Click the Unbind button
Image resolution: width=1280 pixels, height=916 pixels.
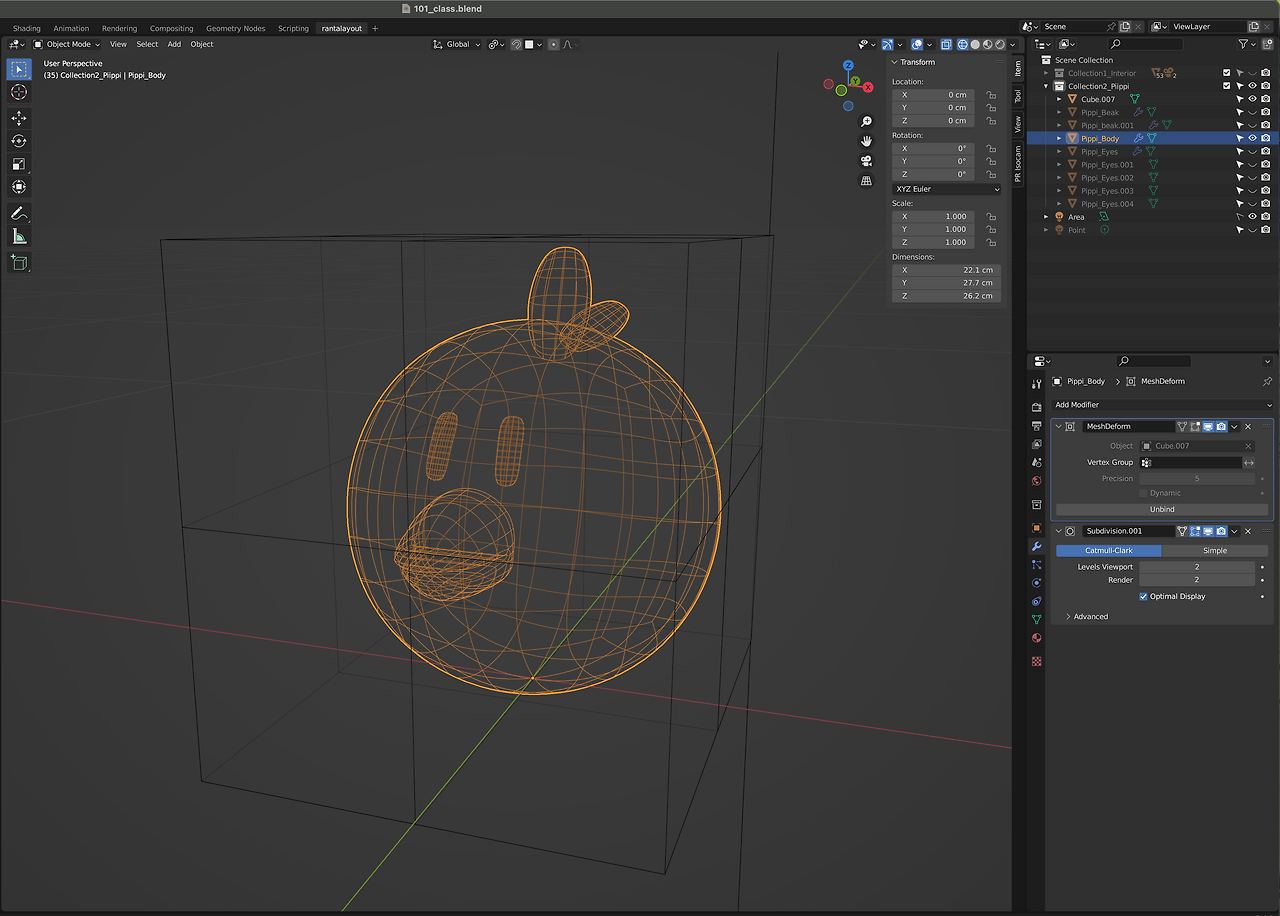pos(1161,510)
